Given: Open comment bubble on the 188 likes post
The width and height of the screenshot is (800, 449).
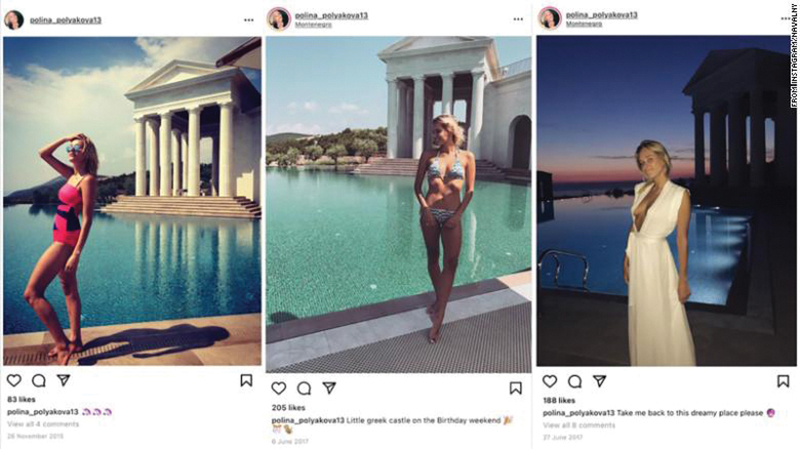Looking at the screenshot, I should pos(575,381).
